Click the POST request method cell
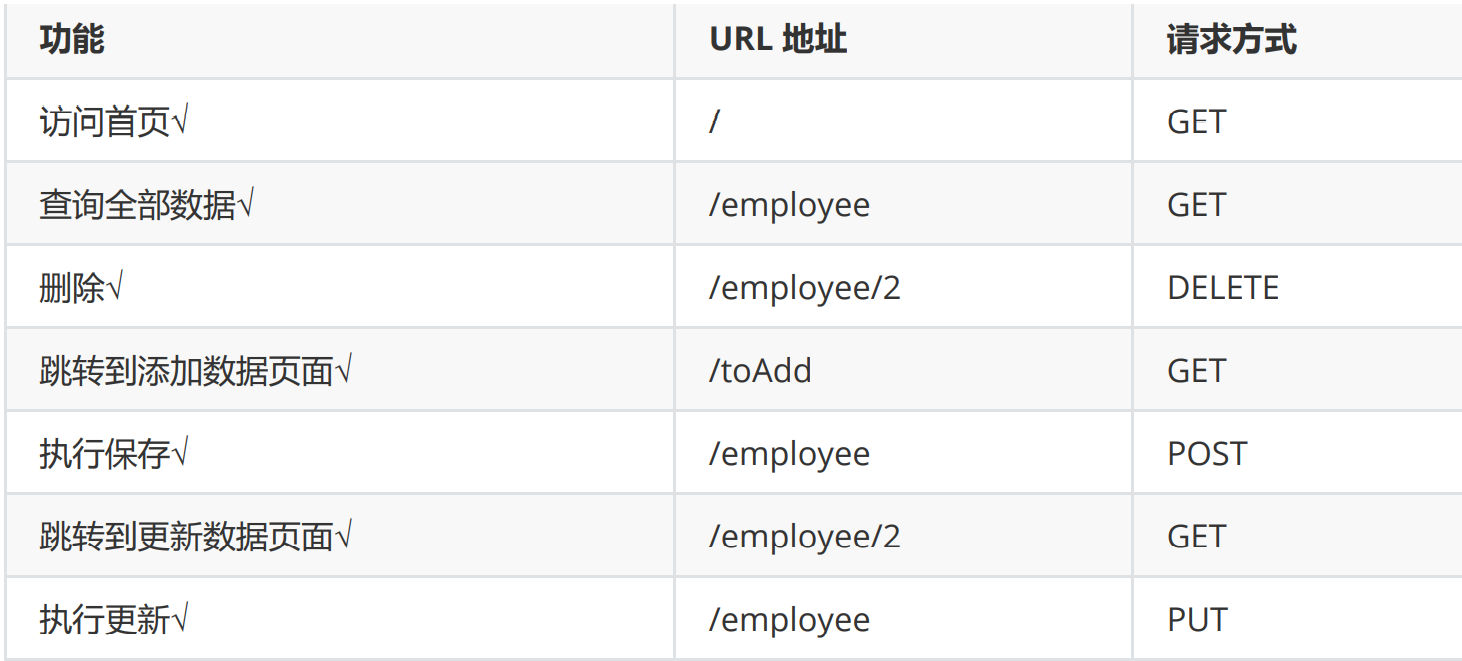The height and width of the screenshot is (661, 1462). tap(1207, 454)
